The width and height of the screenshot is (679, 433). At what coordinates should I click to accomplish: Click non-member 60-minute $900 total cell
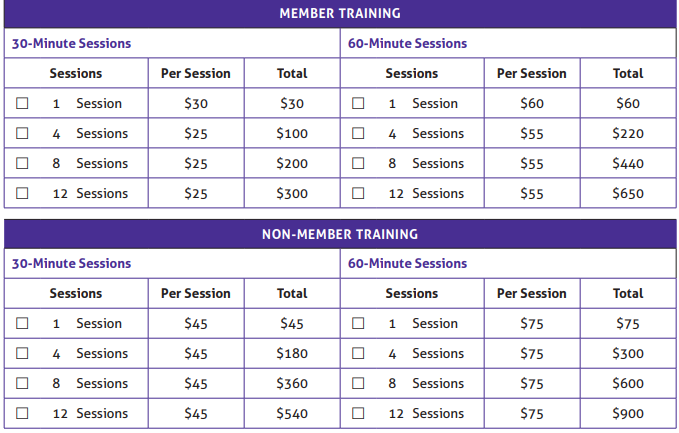(628, 413)
